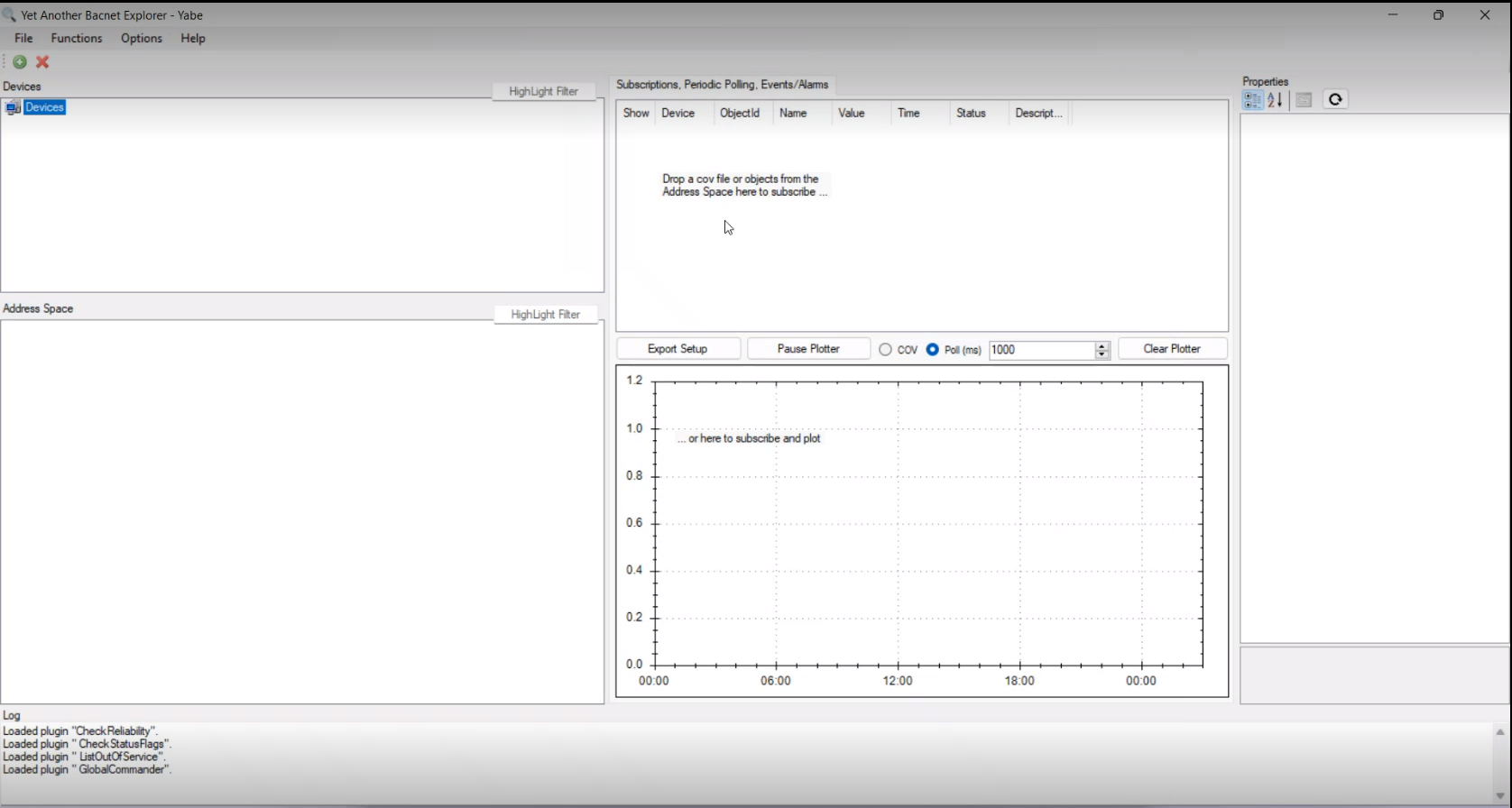This screenshot has width=1512, height=808.
Task: Click the 'or here to subscribe and plot' text
Action: pyautogui.click(x=750, y=438)
